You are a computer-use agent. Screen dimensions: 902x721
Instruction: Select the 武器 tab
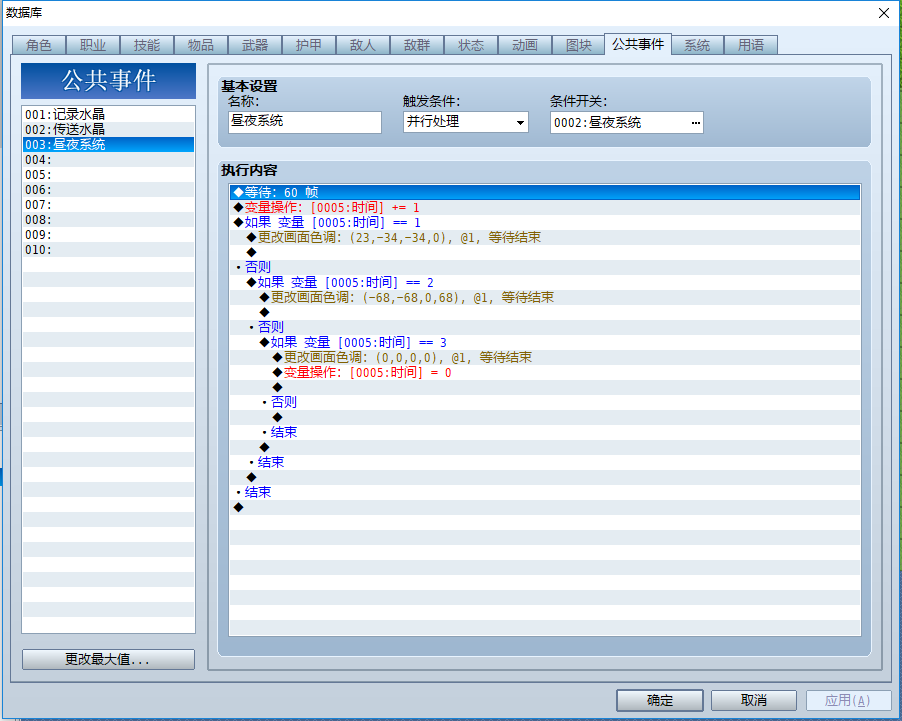(x=255, y=45)
